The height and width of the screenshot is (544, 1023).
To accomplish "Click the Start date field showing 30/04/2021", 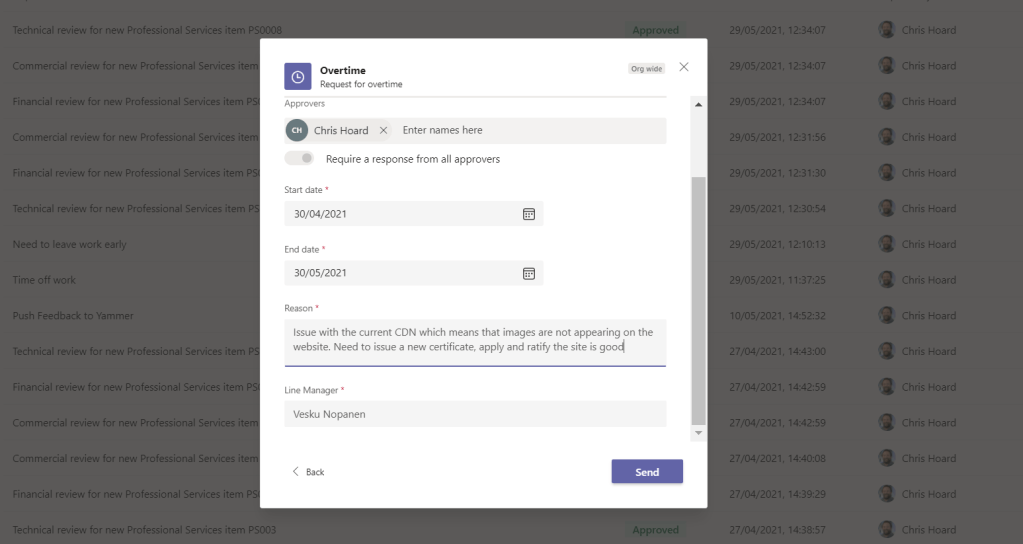I will point(400,214).
